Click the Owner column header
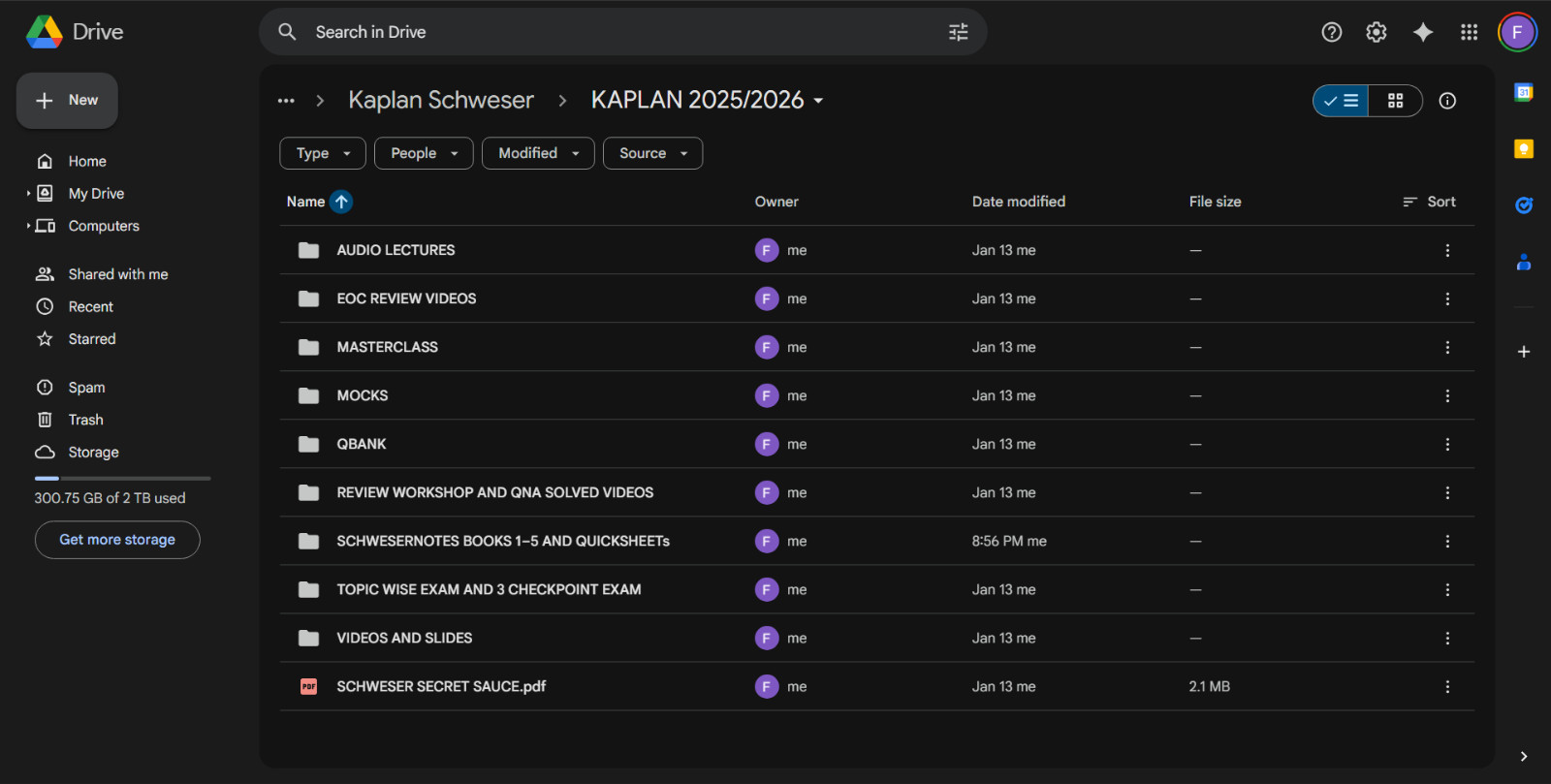 click(776, 202)
